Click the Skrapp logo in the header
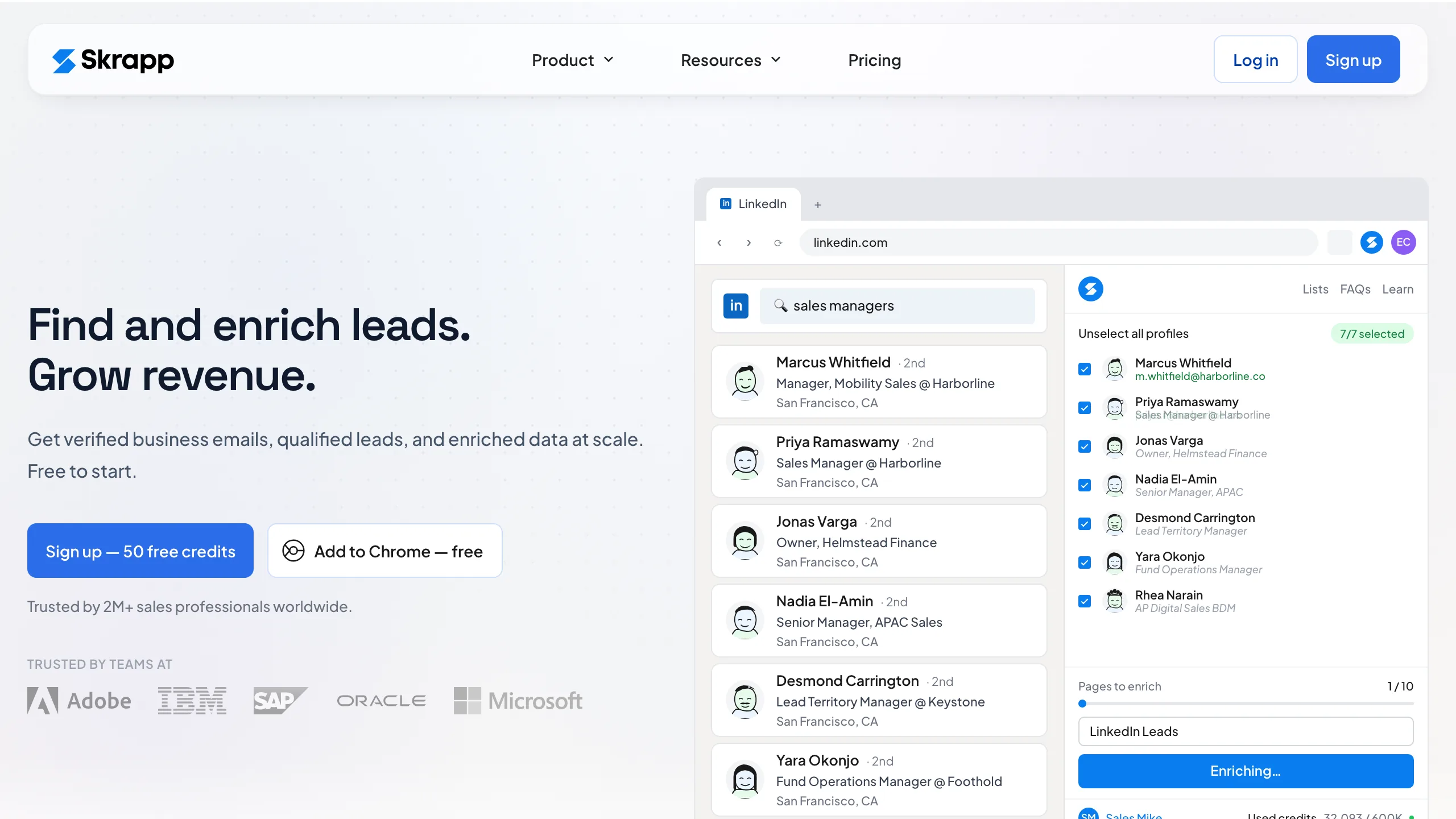This screenshot has width=1456, height=819. pyautogui.click(x=113, y=60)
